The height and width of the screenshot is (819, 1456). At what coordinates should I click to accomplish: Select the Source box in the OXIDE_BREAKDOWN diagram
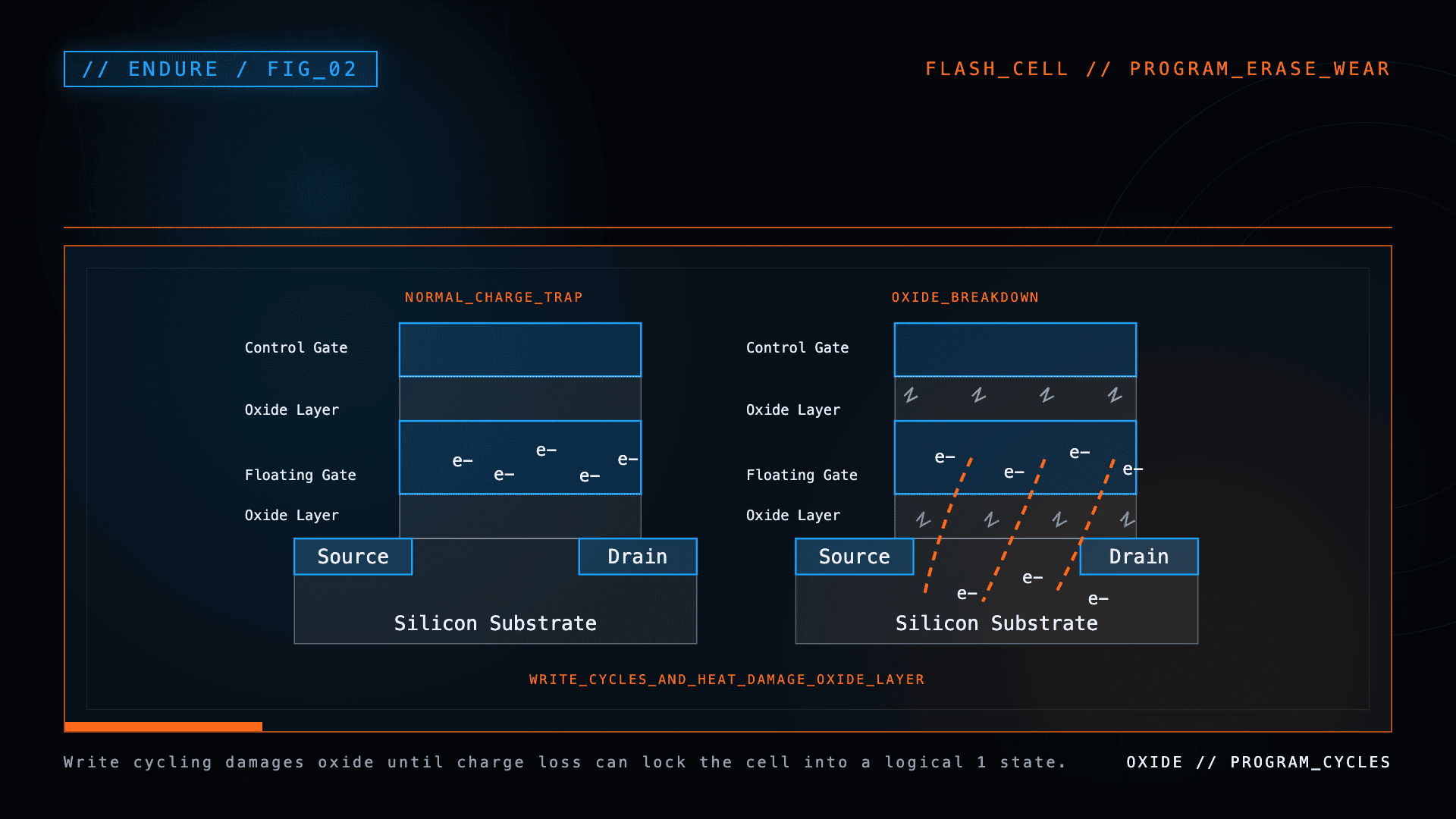tap(855, 557)
